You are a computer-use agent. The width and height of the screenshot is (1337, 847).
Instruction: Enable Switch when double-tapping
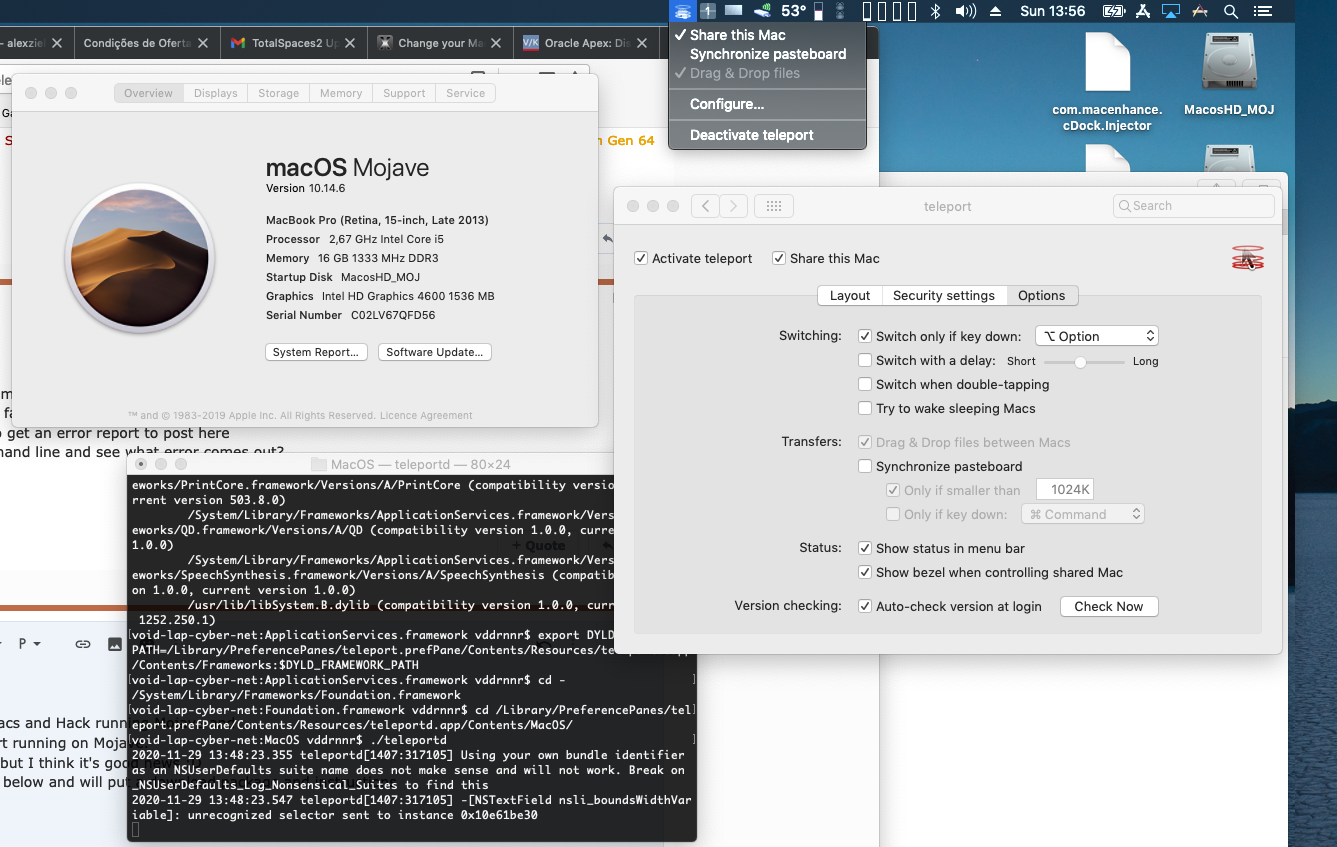coord(865,384)
